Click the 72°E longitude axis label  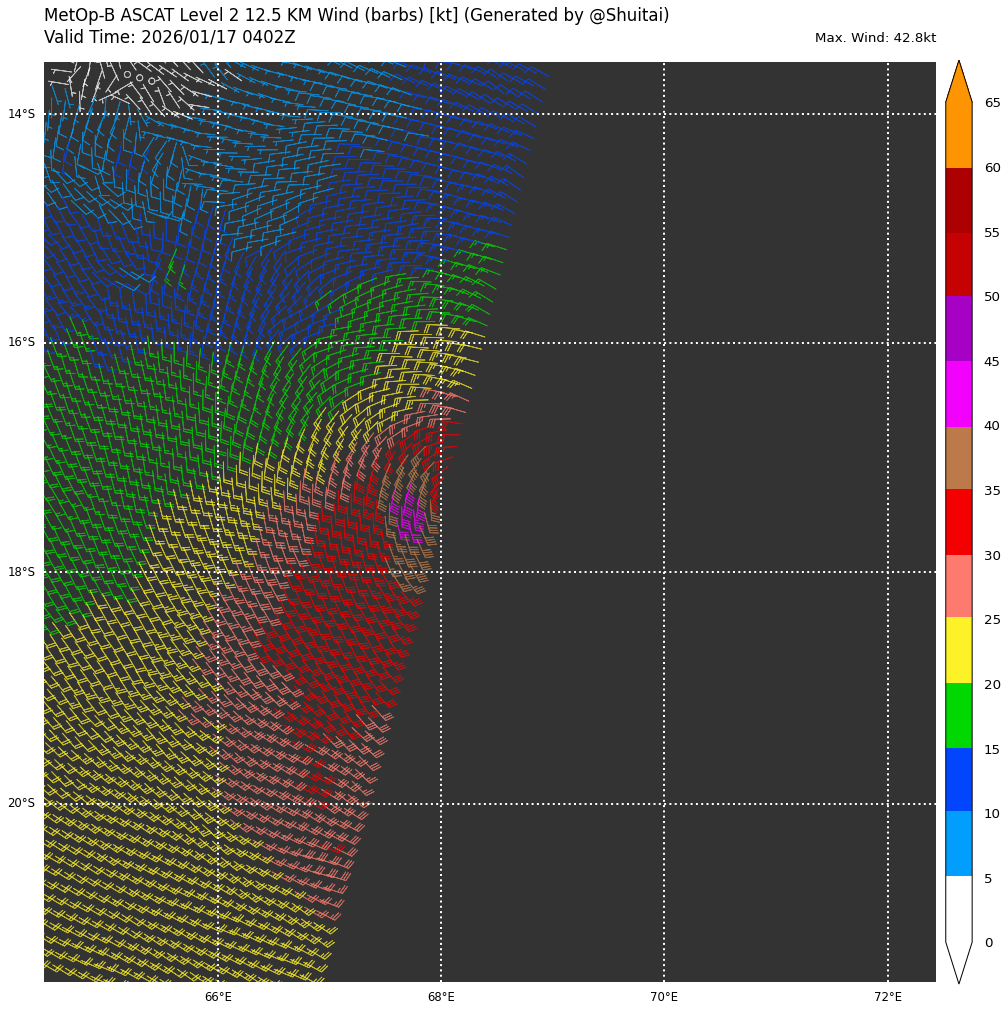tap(888, 997)
